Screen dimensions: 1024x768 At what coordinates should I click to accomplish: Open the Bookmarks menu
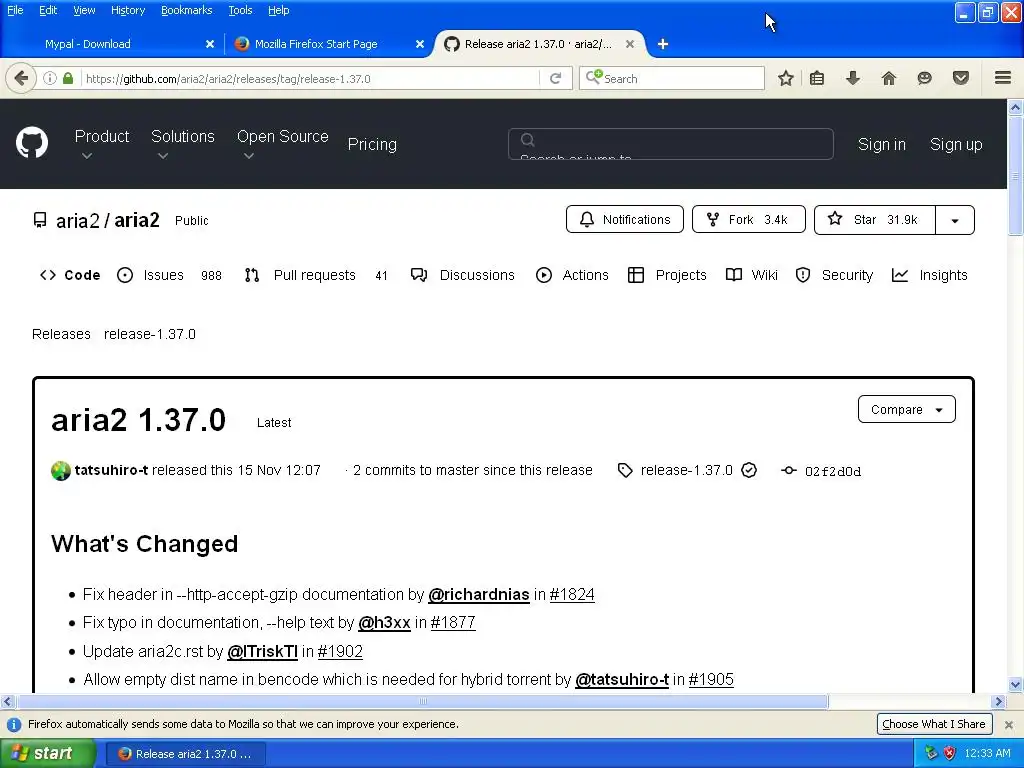pos(186,10)
